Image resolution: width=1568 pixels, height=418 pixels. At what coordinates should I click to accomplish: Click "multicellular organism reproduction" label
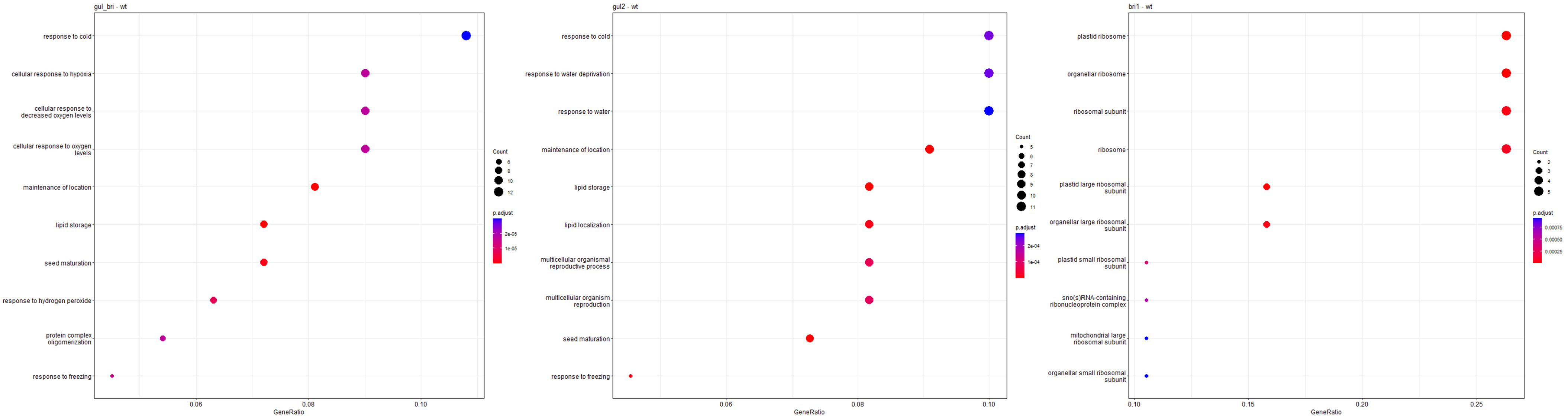coord(578,301)
